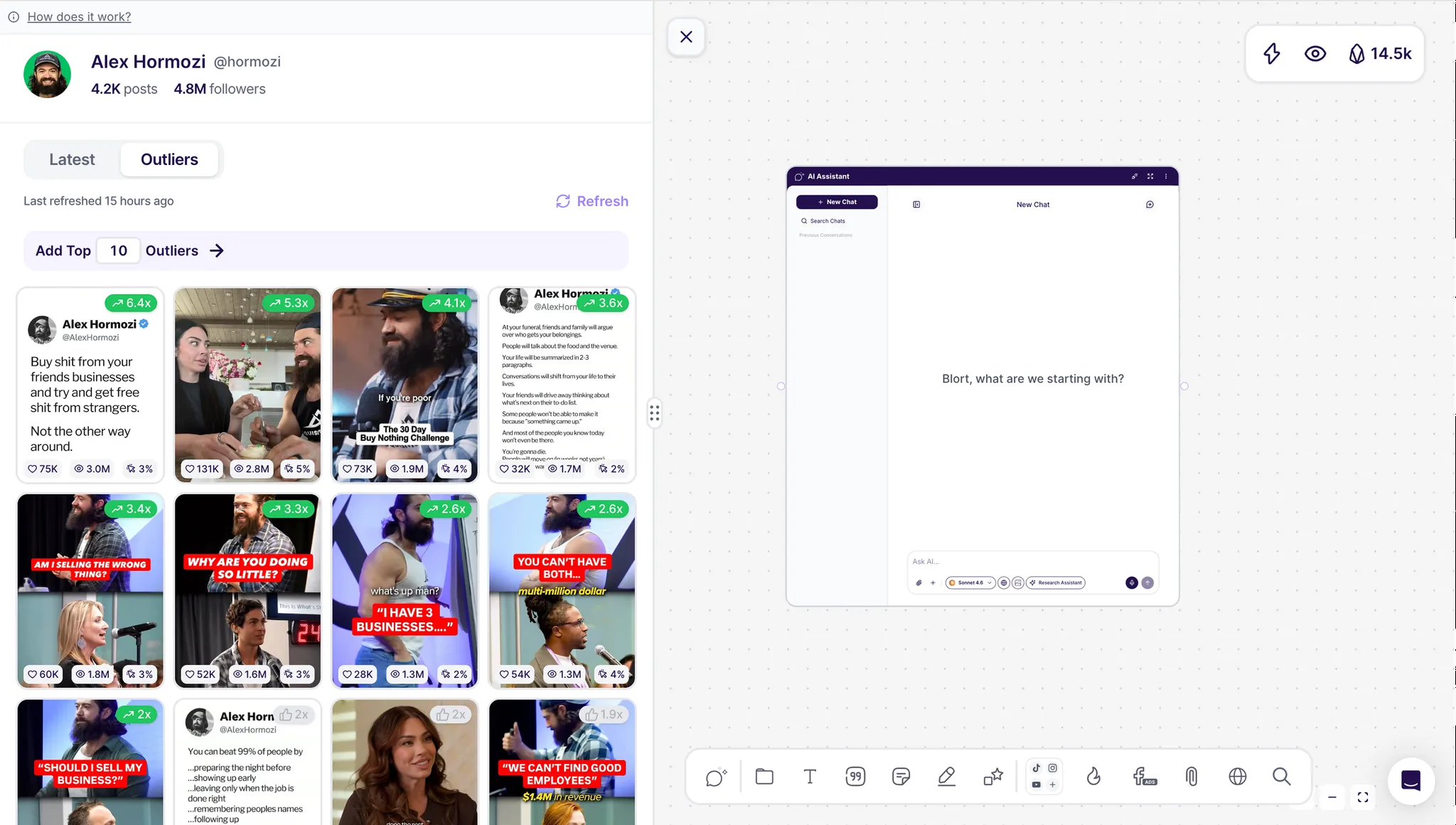Switch to the Outliers tab
1456x825 pixels.
169,159
